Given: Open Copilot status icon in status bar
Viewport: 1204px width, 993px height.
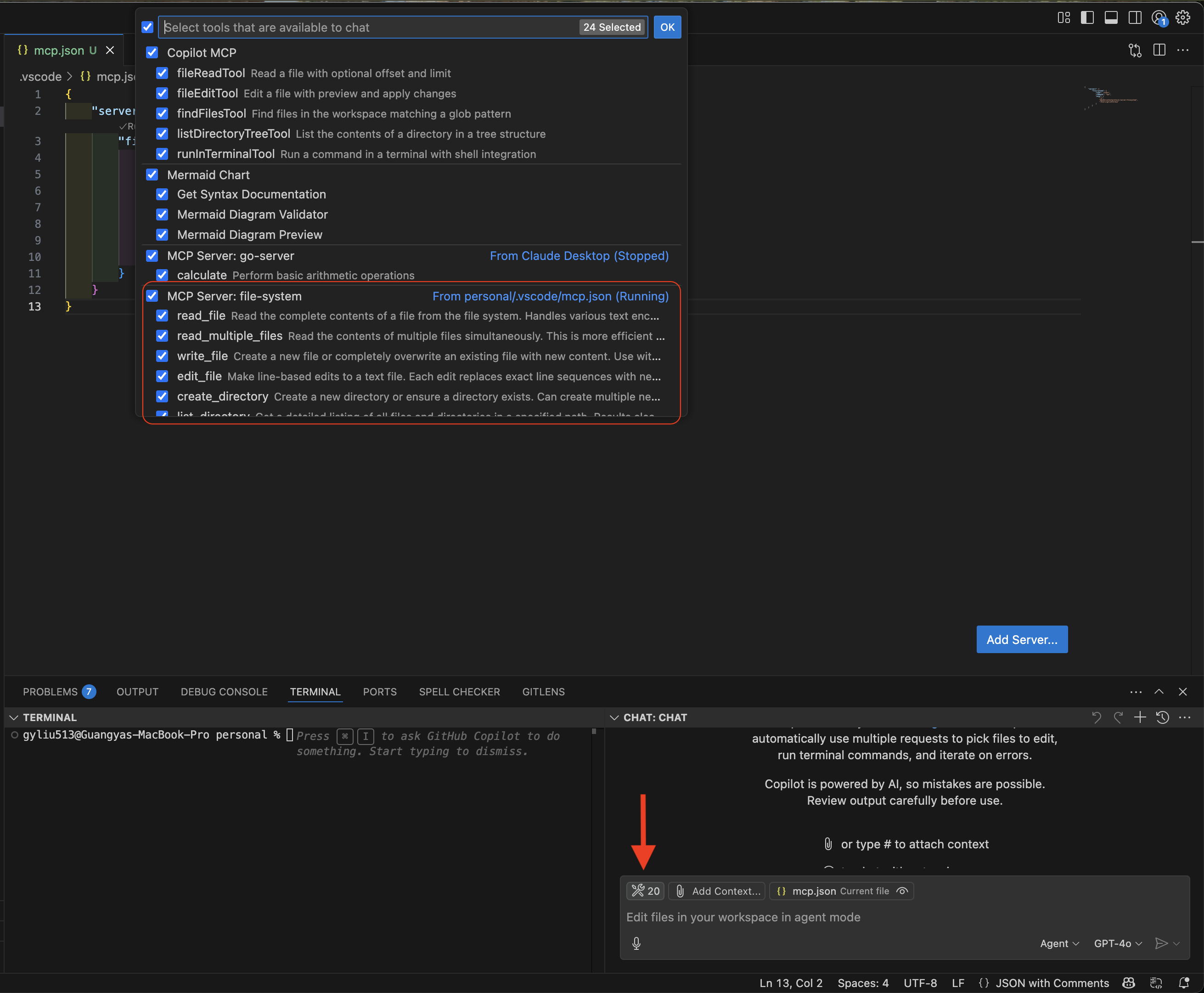Looking at the screenshot, I should point(1129,983).
